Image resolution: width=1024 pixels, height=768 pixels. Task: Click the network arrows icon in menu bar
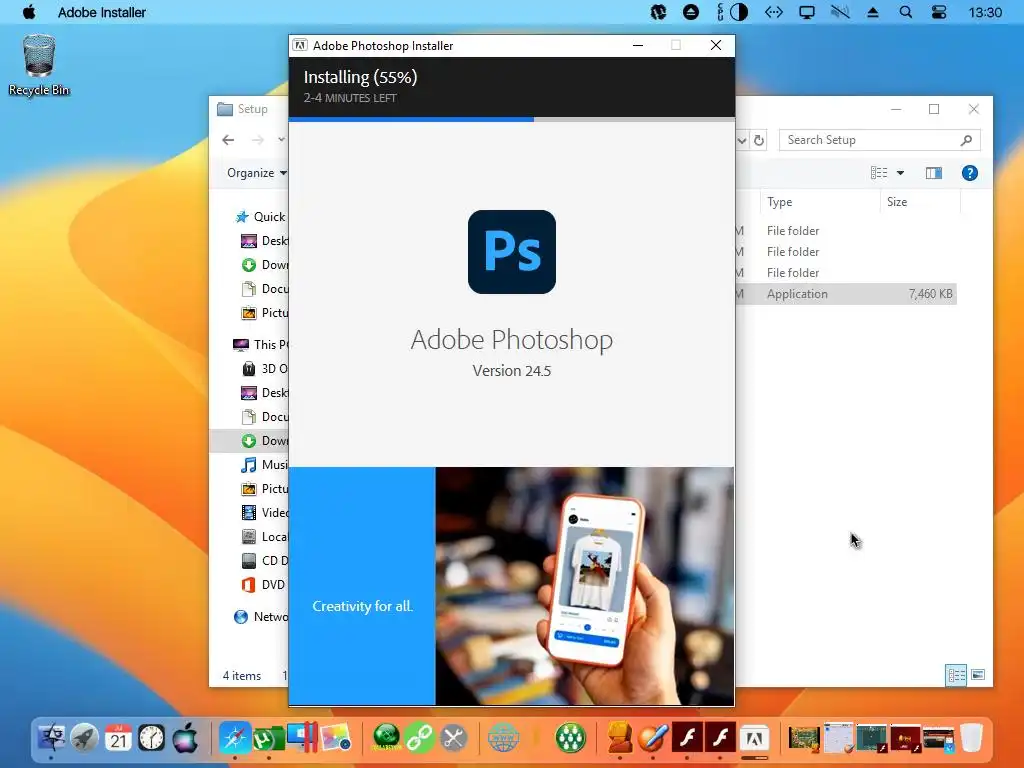[x=774, y=12]
